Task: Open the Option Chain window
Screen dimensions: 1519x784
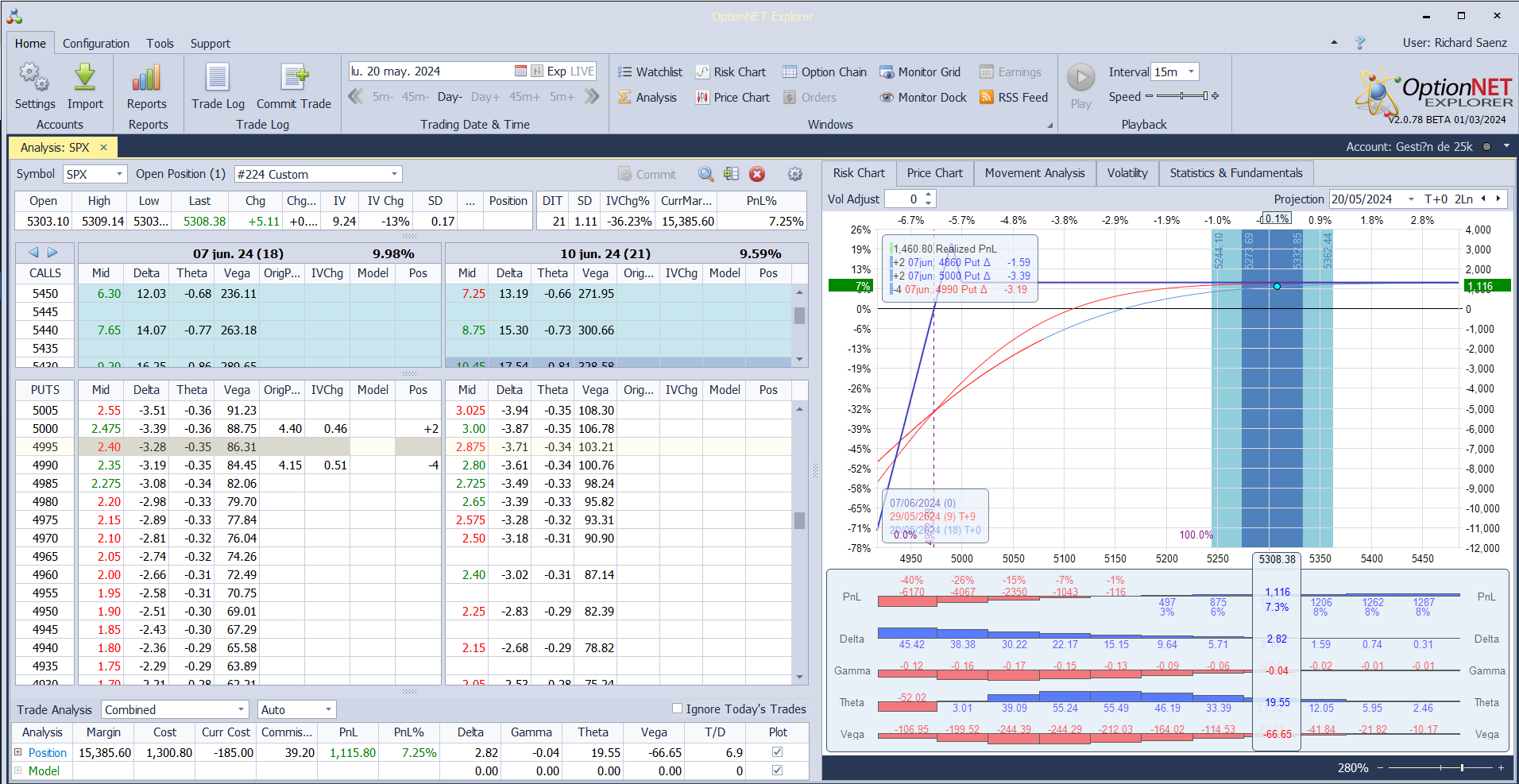Action: (x=825, y=72)
